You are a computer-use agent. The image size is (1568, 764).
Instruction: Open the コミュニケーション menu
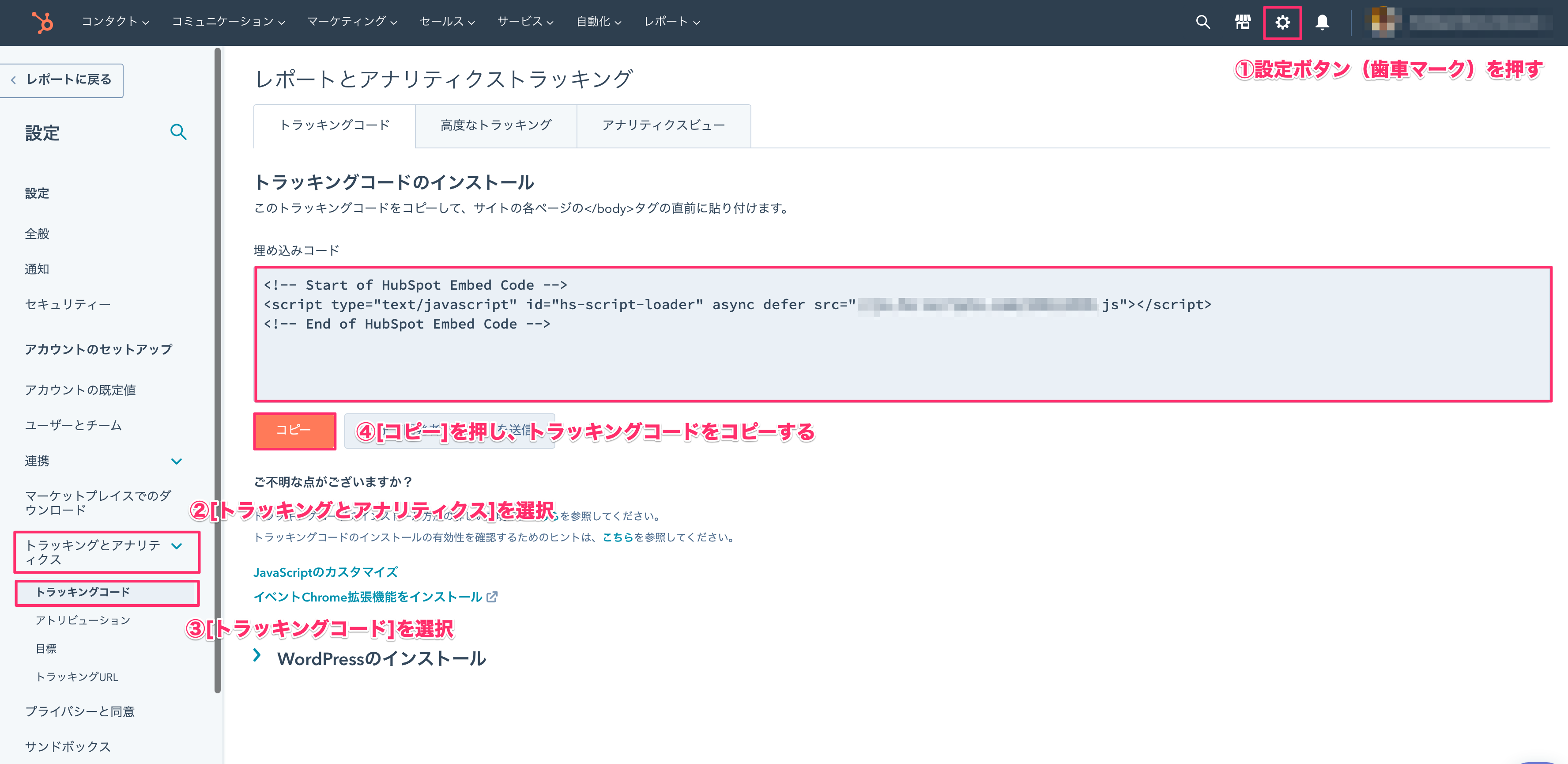click(228, 22)
